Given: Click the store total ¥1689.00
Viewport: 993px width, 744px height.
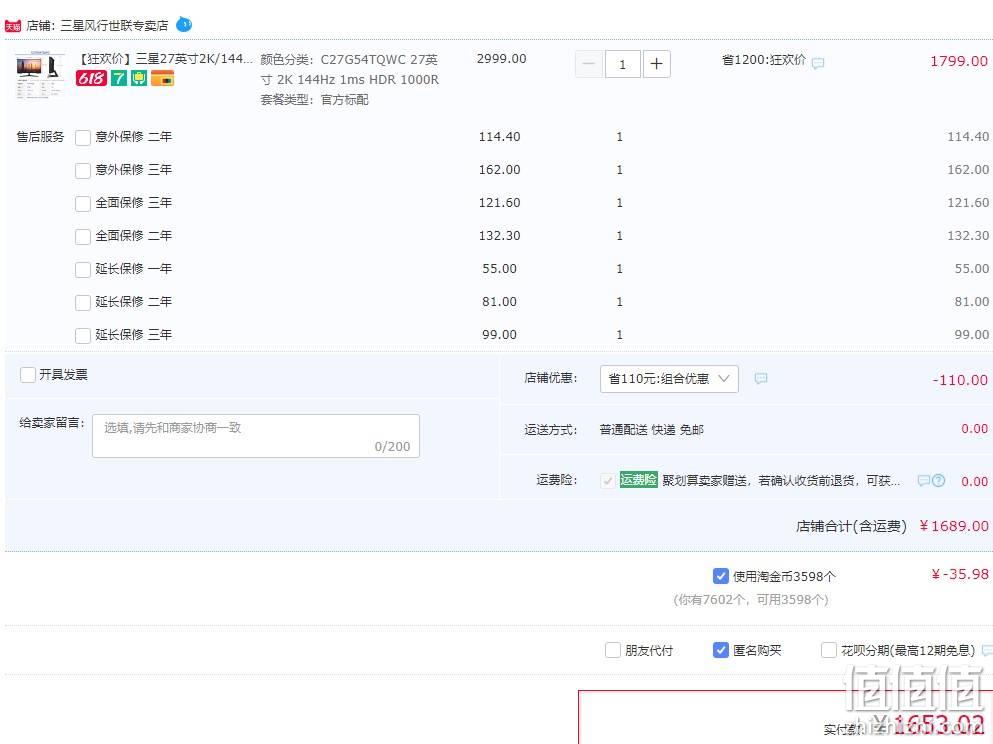Looking at the screenshot, I should tap(954, 526).
